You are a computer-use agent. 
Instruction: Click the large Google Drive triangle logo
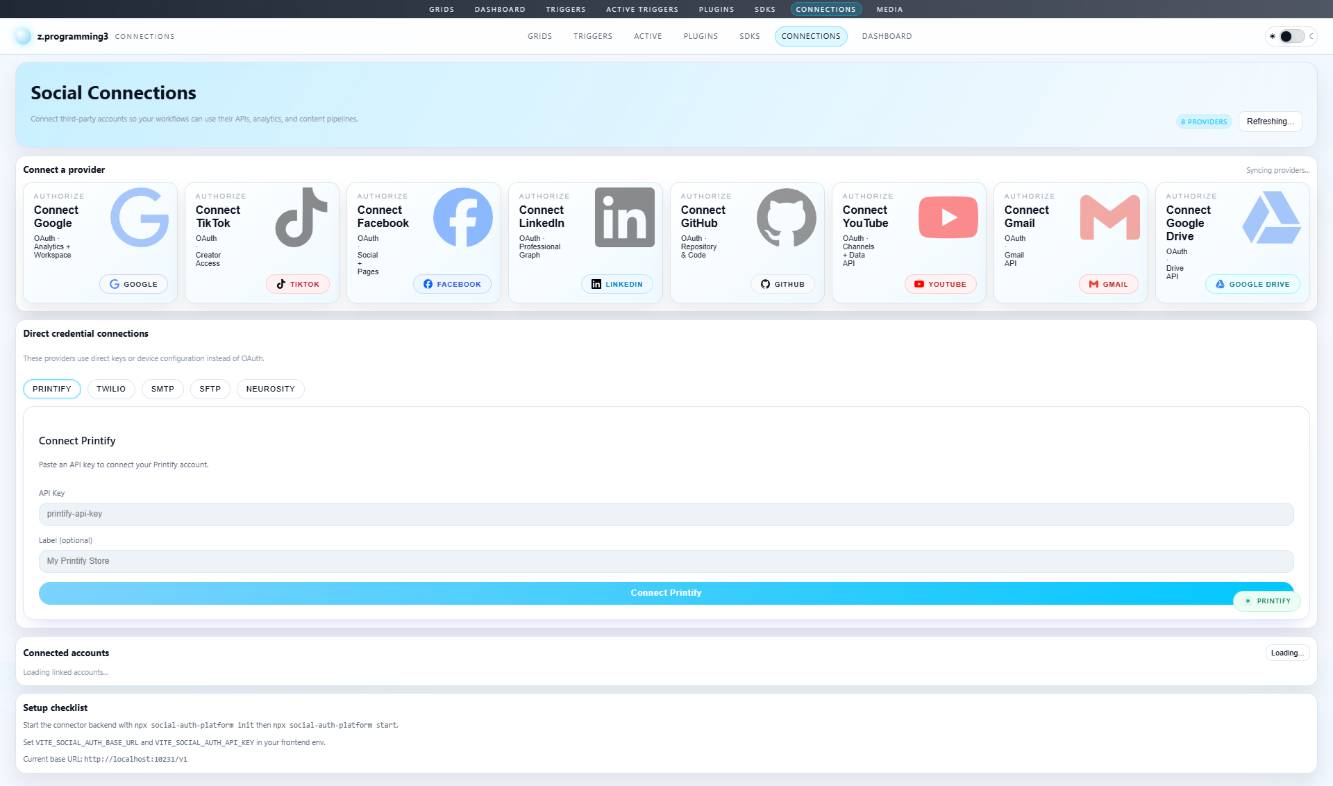1272,217
